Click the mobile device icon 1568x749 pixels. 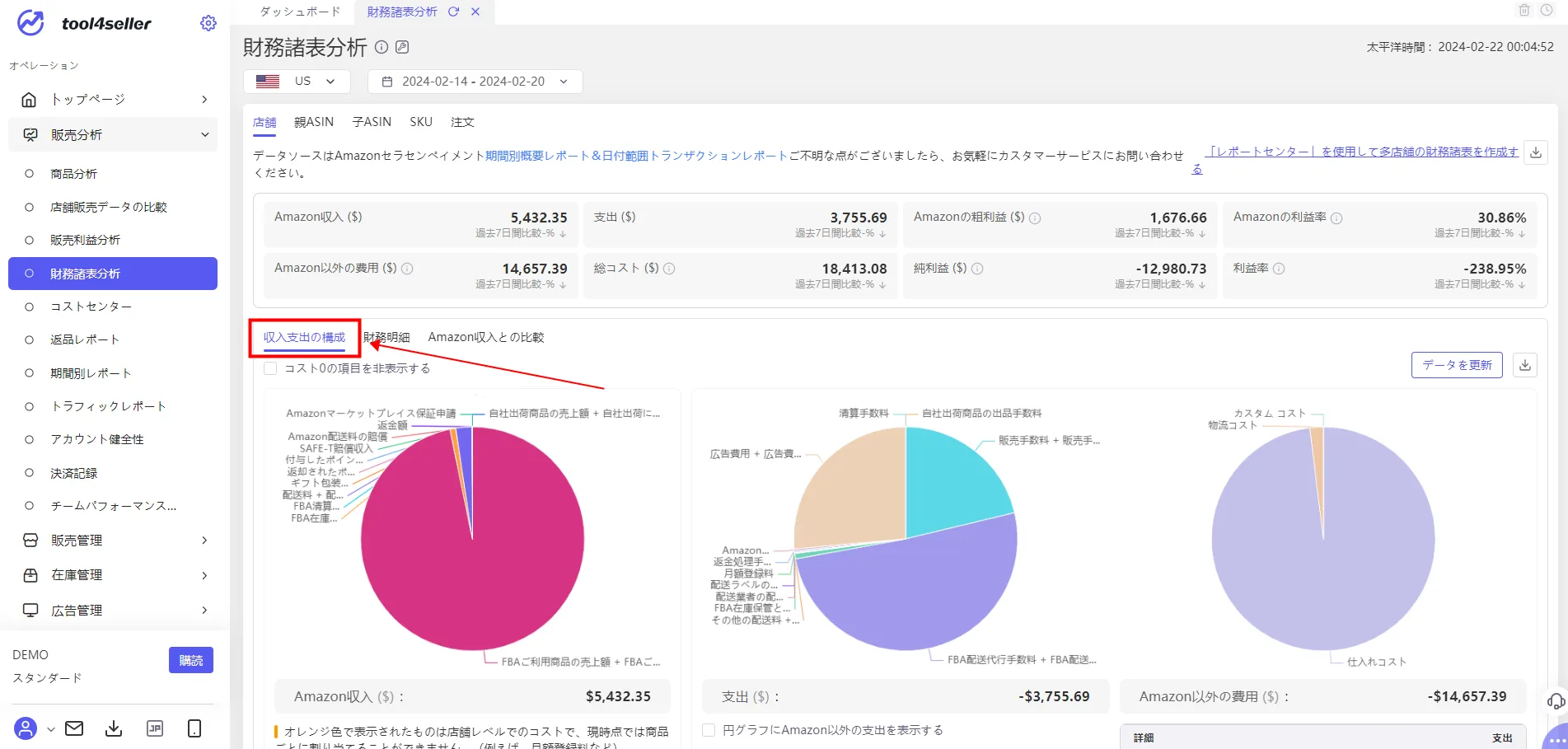[x=194, y=728]
